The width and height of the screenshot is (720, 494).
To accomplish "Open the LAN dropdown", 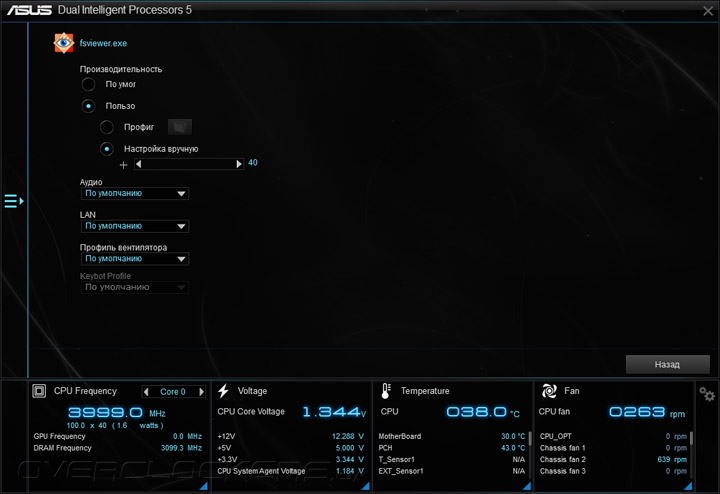I will pos(135,226).
